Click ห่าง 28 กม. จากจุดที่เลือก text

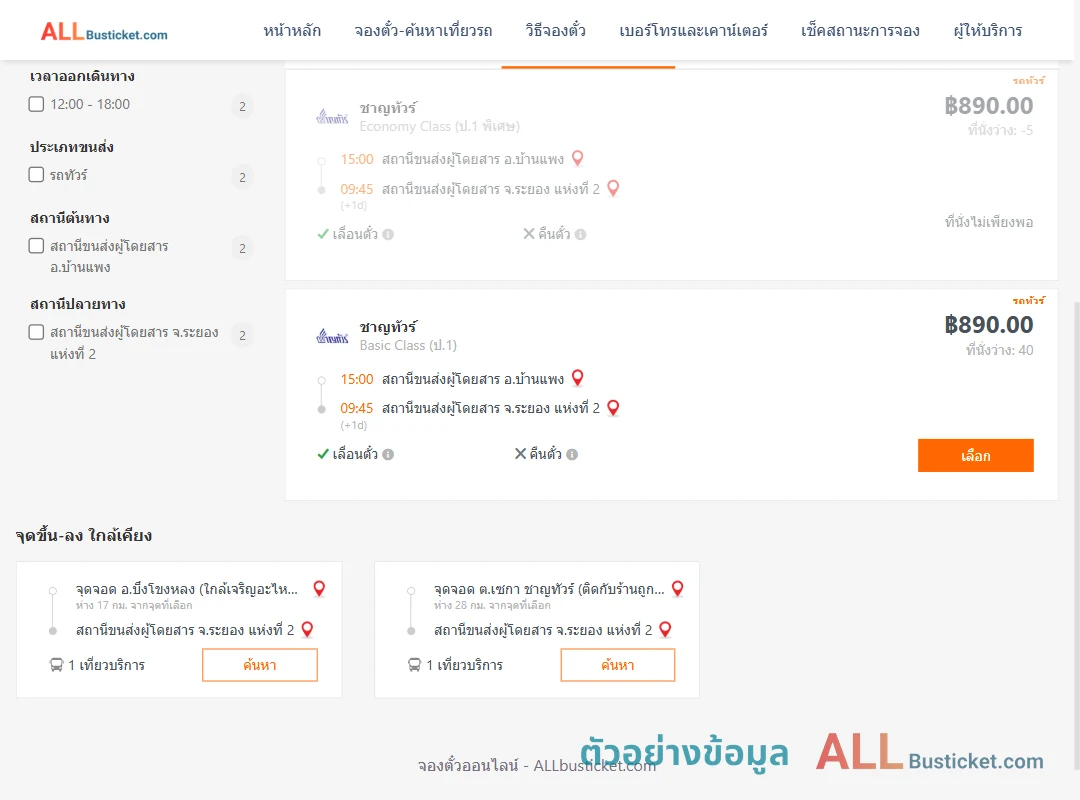[x=492, y=605]
